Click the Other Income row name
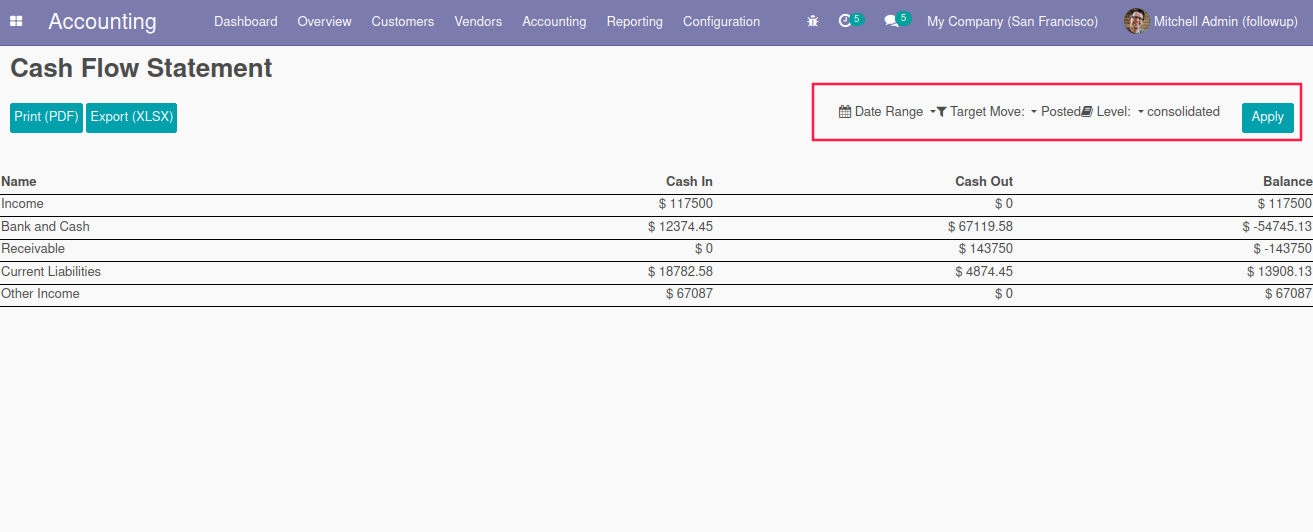 (x=40, y=293)
